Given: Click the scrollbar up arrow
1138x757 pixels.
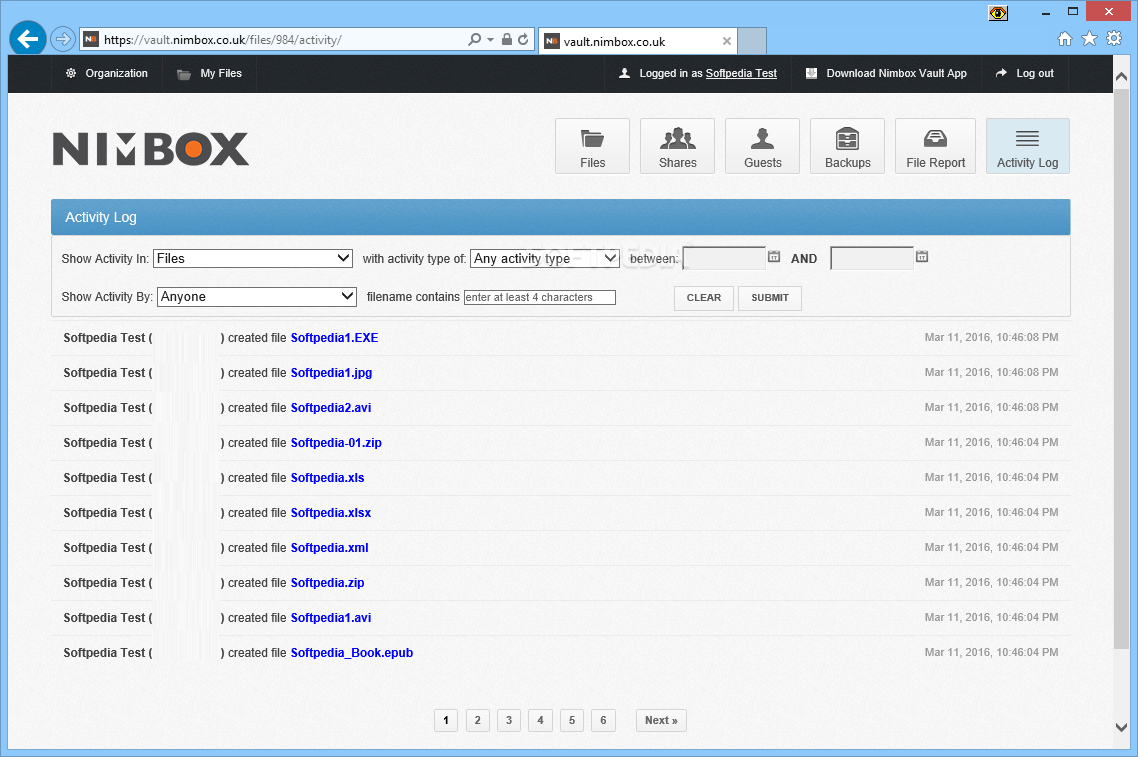Looking at the screenshot, I should coord(1121,76).
